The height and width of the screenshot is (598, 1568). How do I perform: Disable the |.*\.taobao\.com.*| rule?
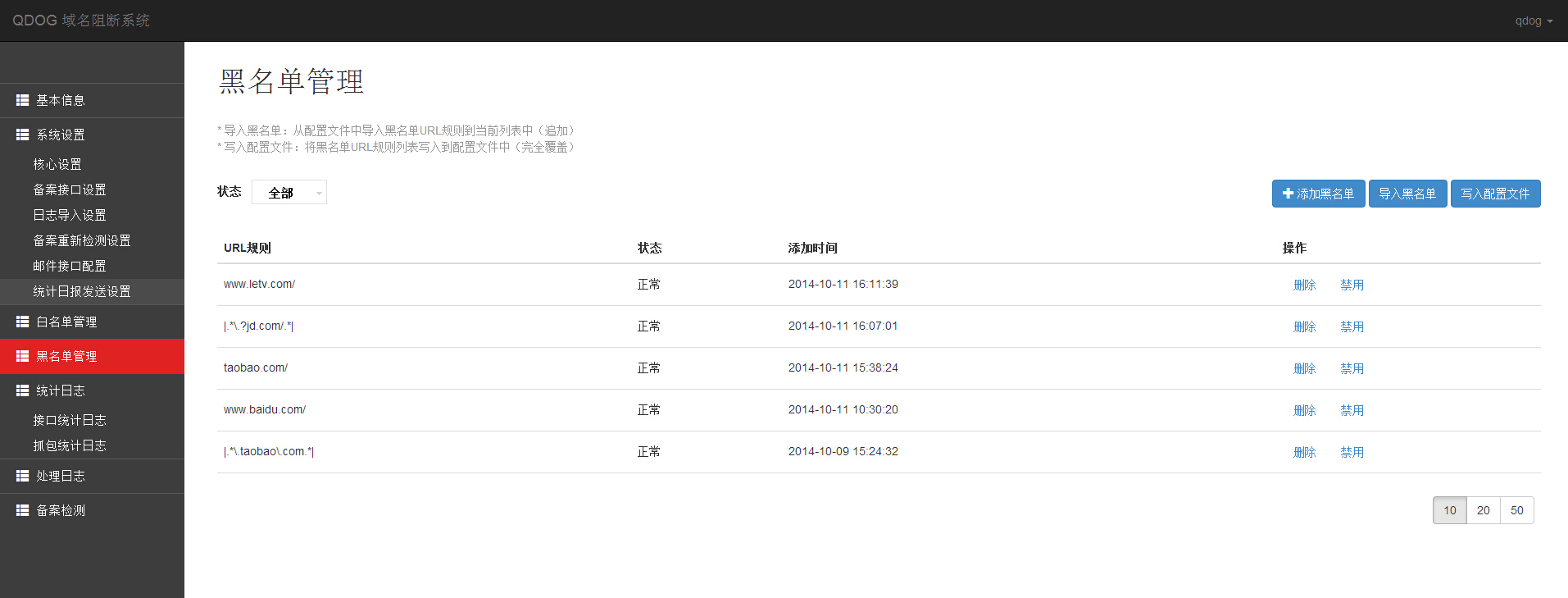(1352, 452)
